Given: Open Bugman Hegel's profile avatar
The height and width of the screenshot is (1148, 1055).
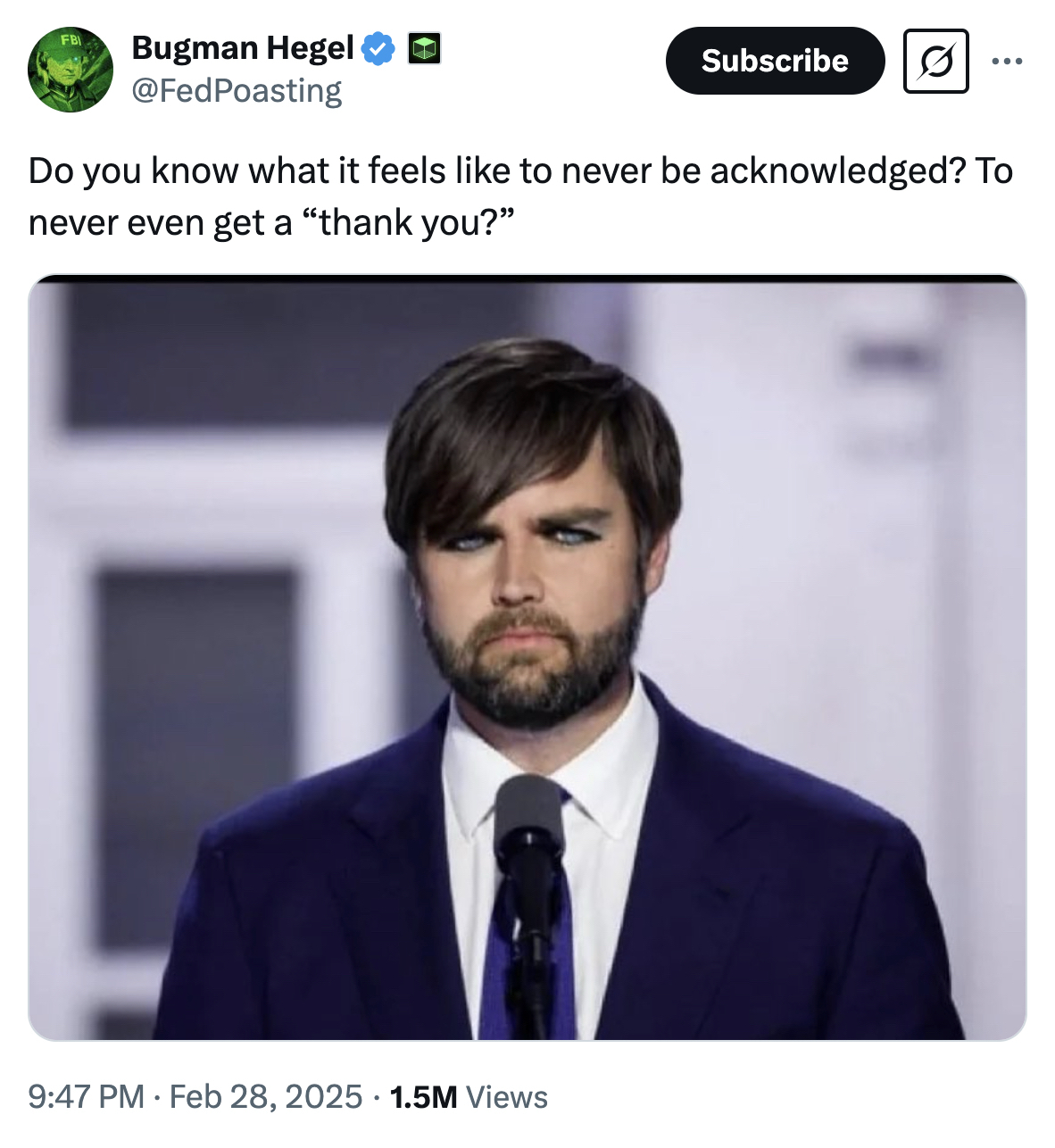Looking at the screenshot, I should tap(71, 70).
